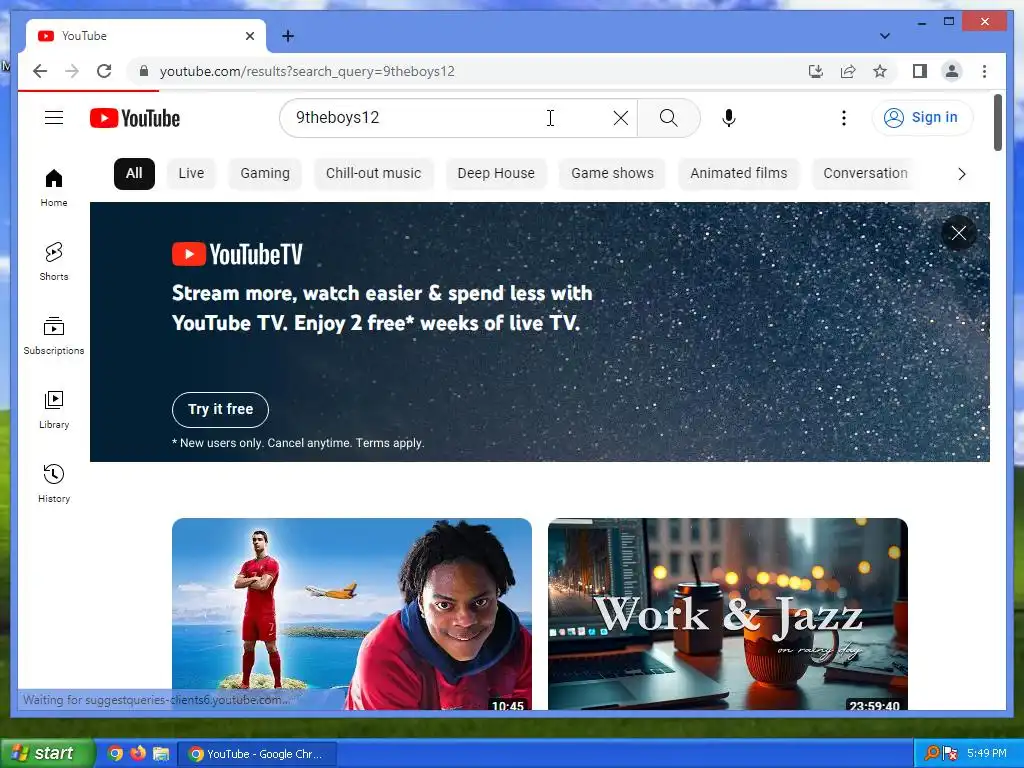Click the YouTube logo

pos(135,118)
